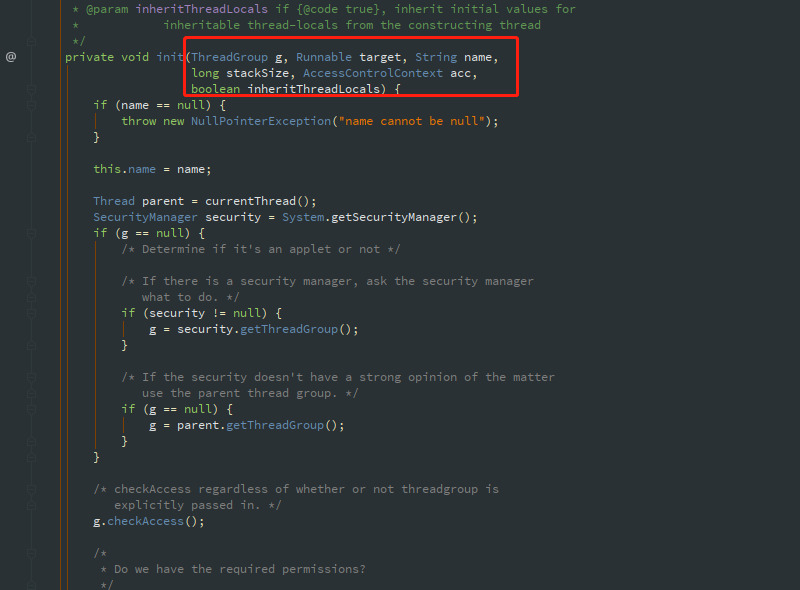Click the 'private' keyword
Viewport: 800px width, 590px height.
click(89, 57)
